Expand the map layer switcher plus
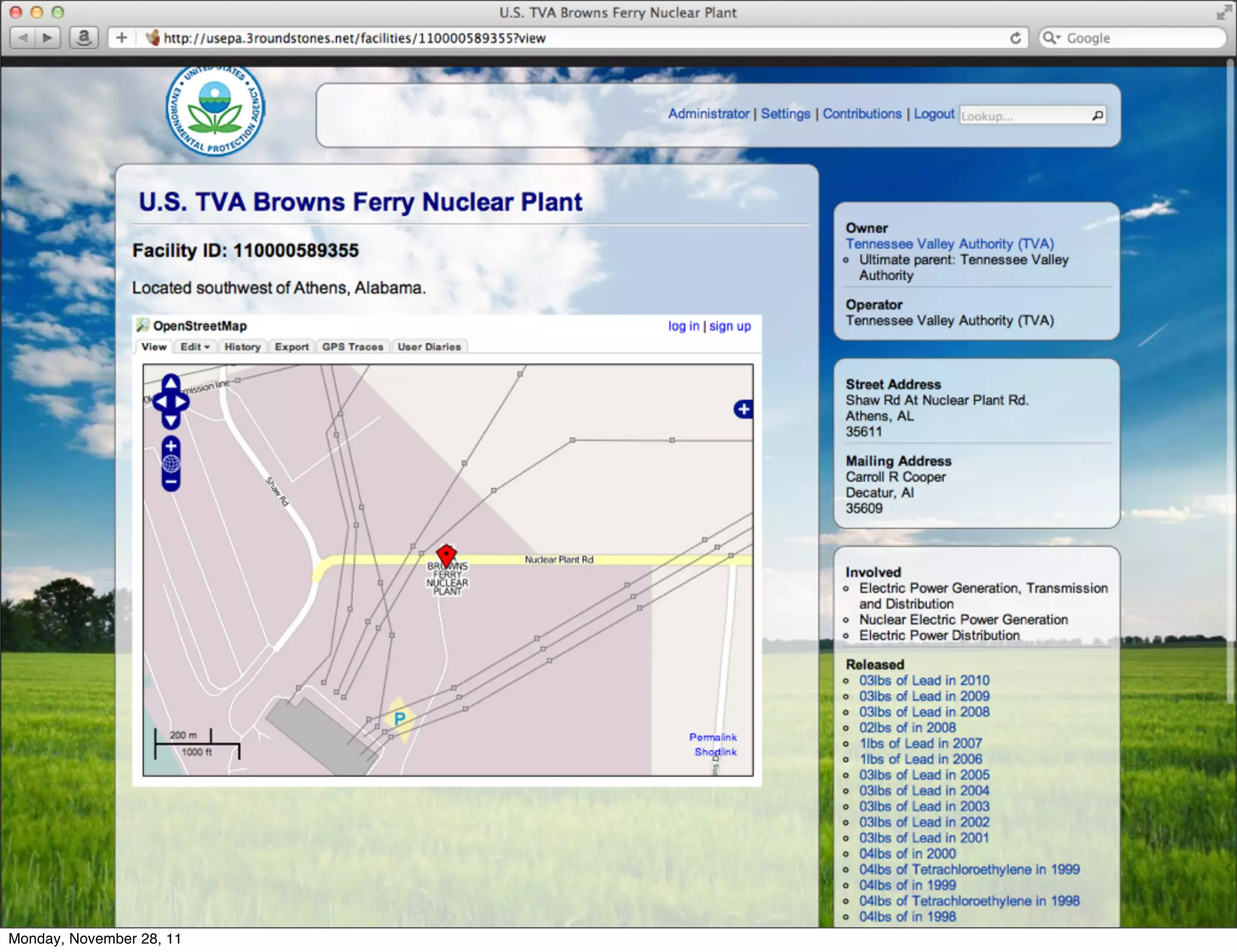Image resolution: width=1237 pixels, height=952 pixels. pos(744,409)
